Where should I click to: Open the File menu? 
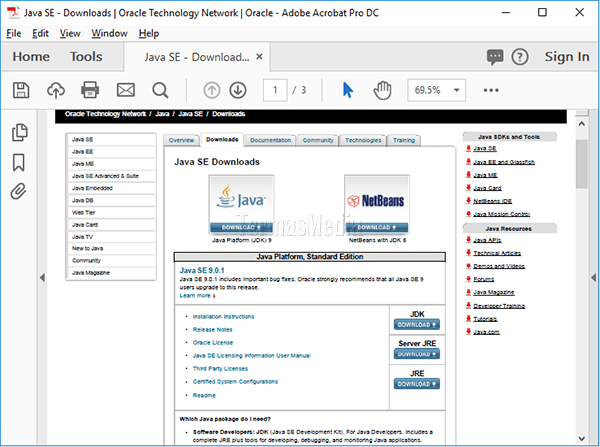pos(14,33)
